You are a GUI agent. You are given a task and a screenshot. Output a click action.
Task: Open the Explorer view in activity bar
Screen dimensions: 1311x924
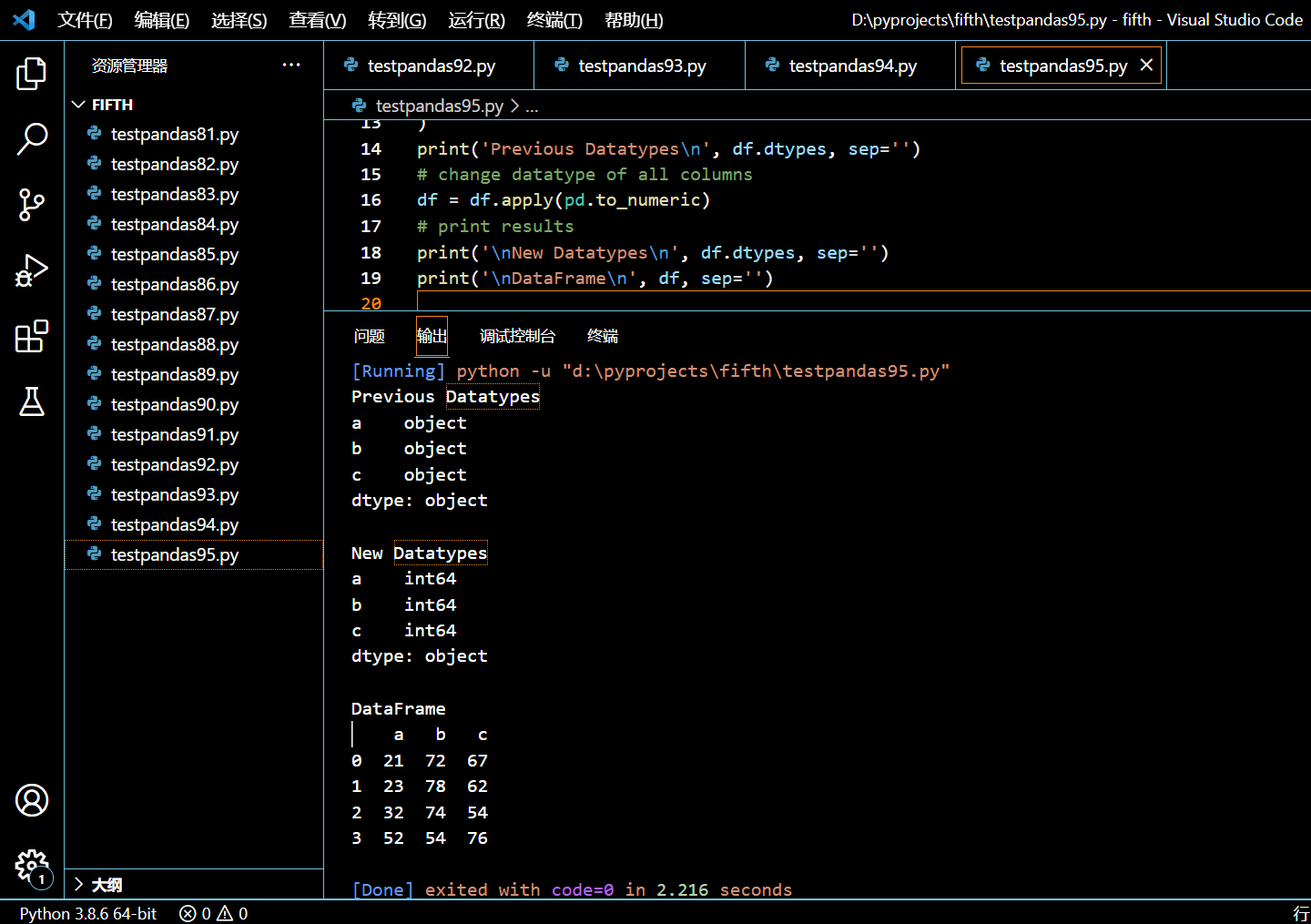point(32,74)
